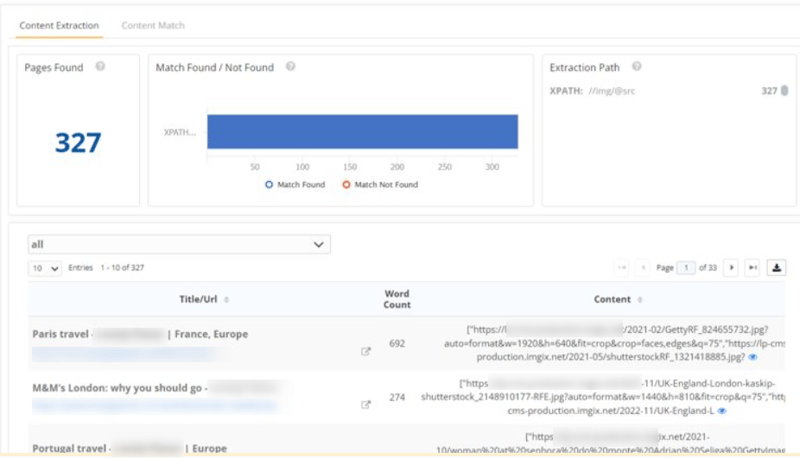Viewport: 800px width, 458px height.
Task: Sort table by Title/Url column
Action: pos(204,299)
